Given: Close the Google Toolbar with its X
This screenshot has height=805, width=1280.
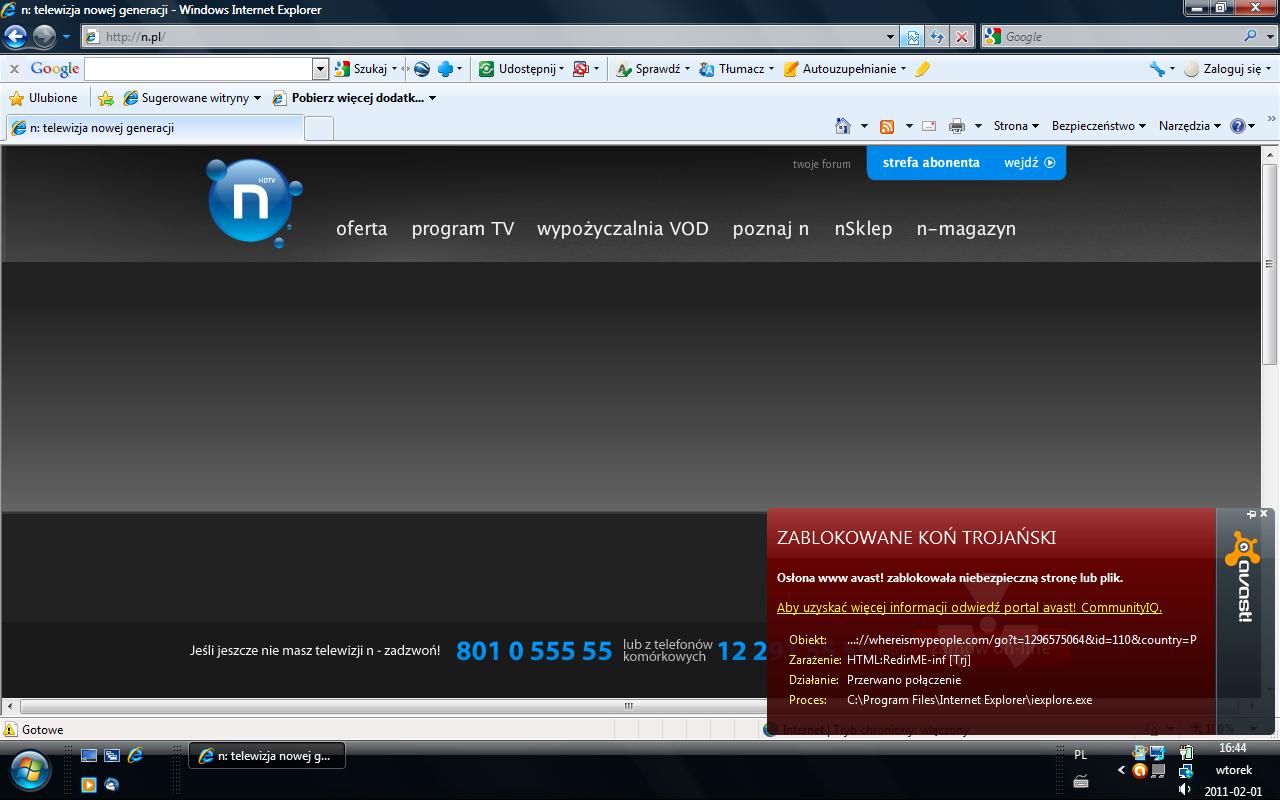Looking at the screenshot, I should [x=14, y=69].
